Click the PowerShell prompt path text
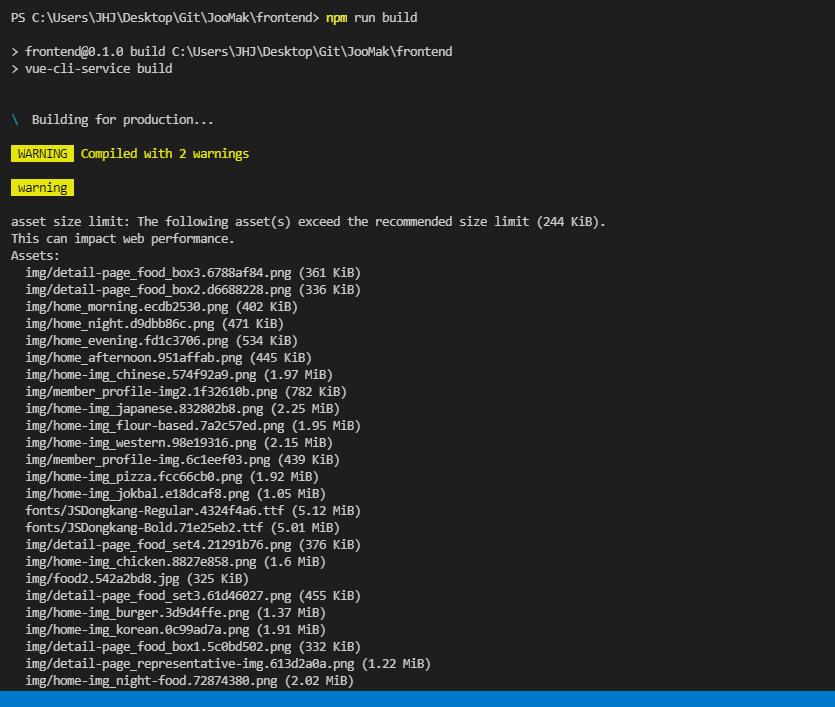Image resolution: width=835 pixels, height=707 pixels. tap(165, 18)
